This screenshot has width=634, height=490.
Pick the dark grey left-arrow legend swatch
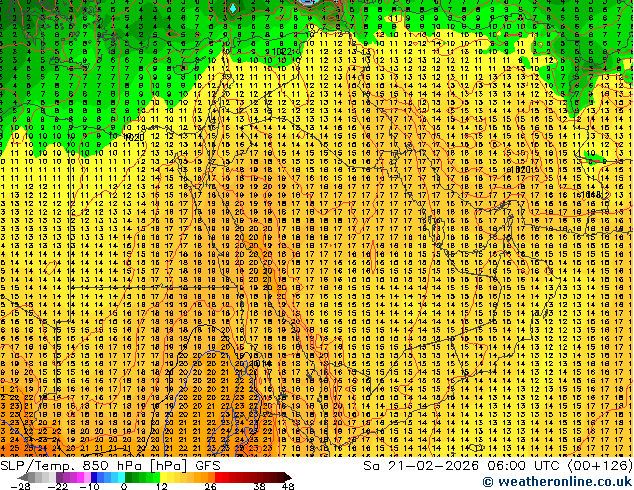coord(23,477)
